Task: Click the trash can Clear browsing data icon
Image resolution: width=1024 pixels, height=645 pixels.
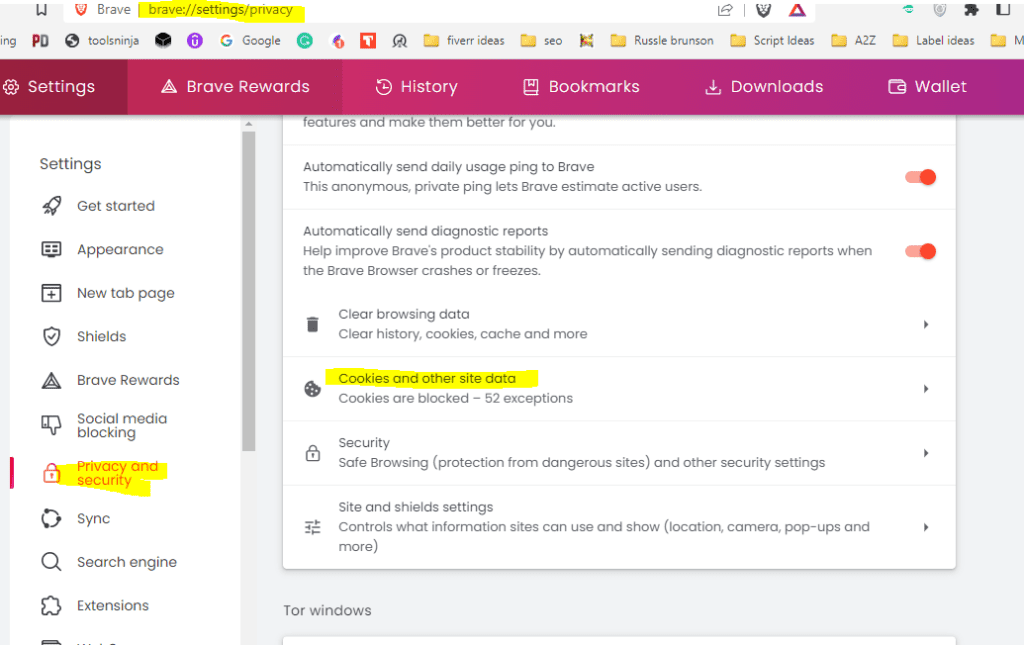Action: [313, 324]
